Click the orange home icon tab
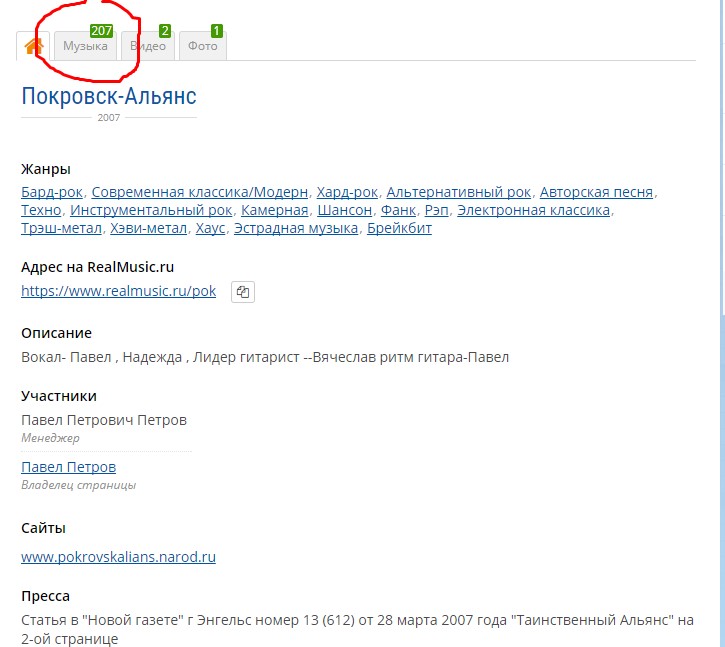The width and height of the screenshot is (725, 647). point(33,46)
